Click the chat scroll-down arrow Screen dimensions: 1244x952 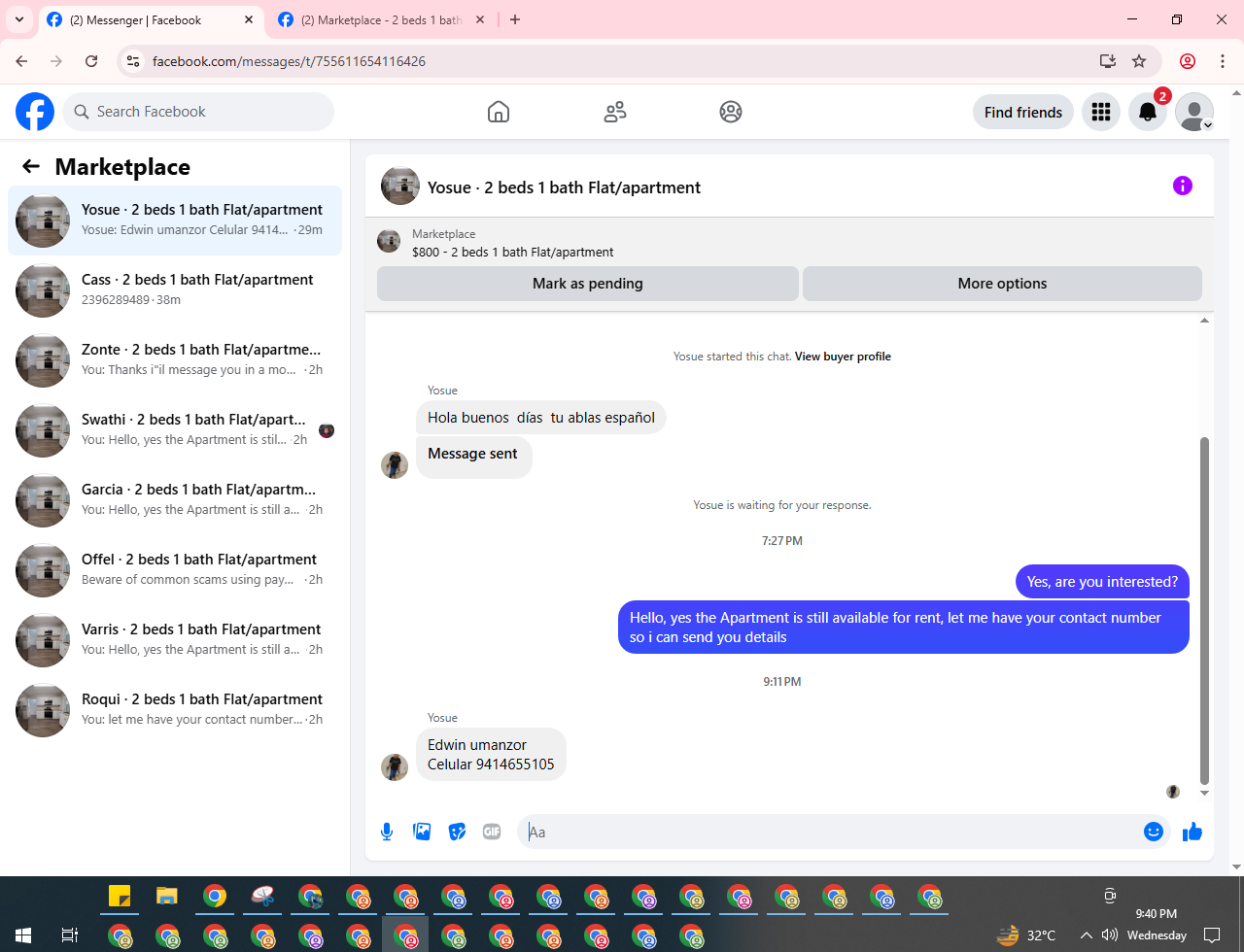[1205, 793]
